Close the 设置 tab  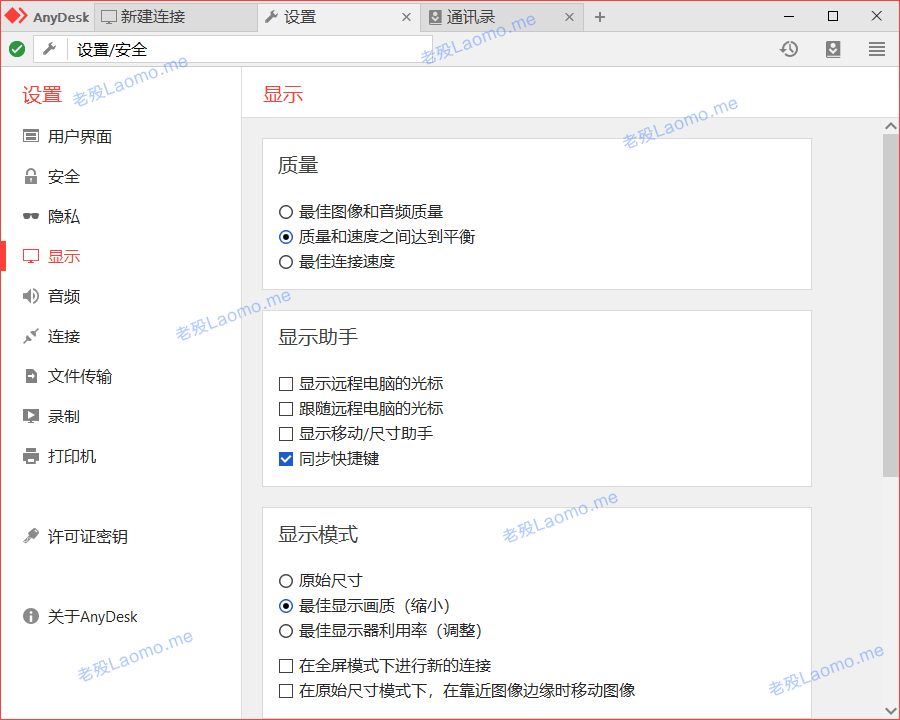click(x=406, y=17)
